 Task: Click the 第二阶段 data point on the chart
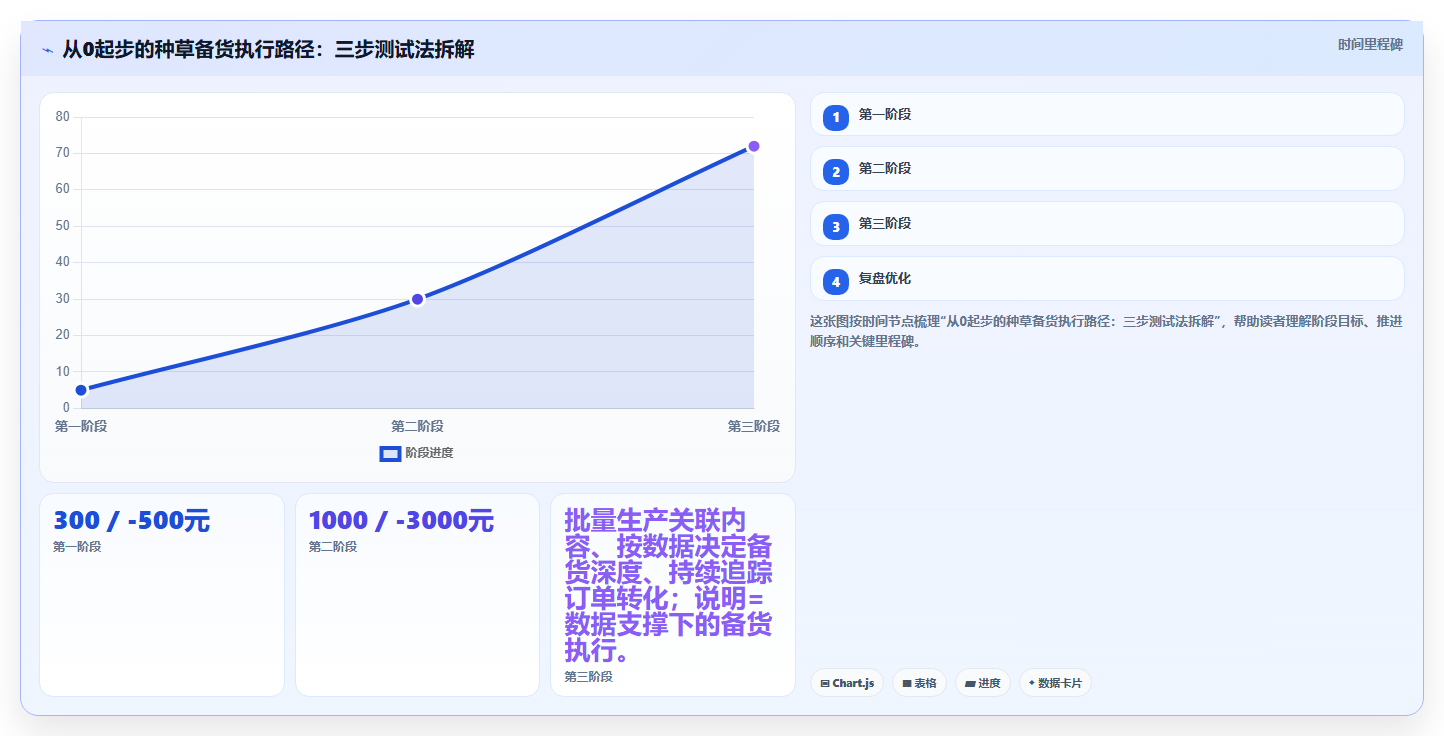(417, 299)
